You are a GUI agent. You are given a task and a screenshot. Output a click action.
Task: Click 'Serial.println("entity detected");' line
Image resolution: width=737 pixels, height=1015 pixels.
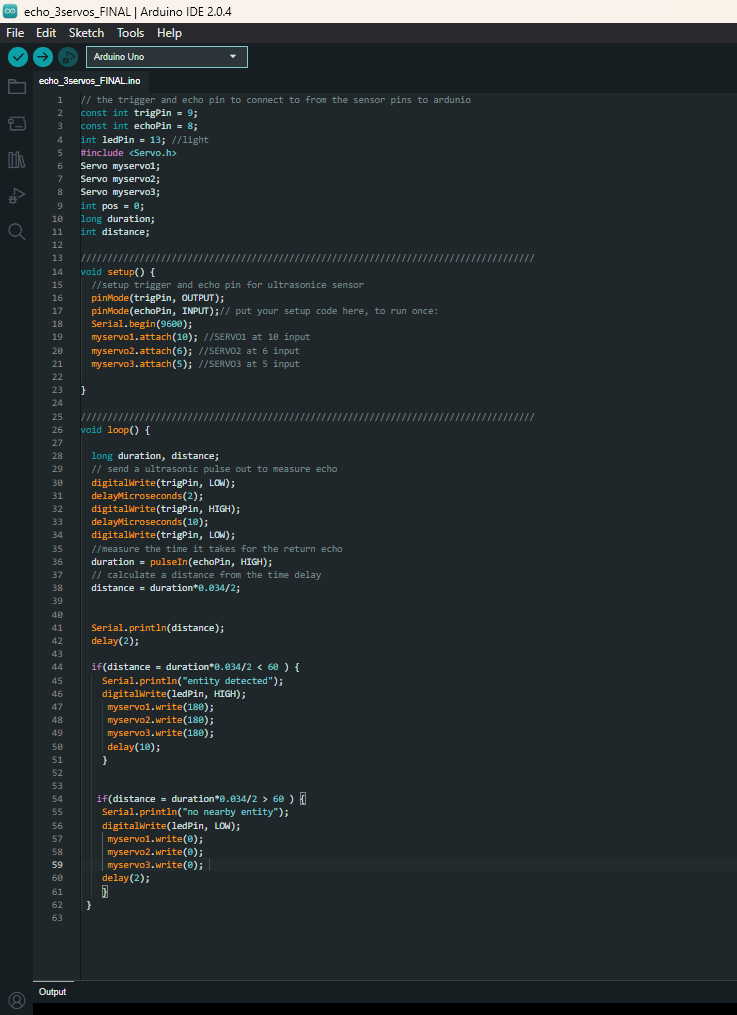[x=193, y=681]
